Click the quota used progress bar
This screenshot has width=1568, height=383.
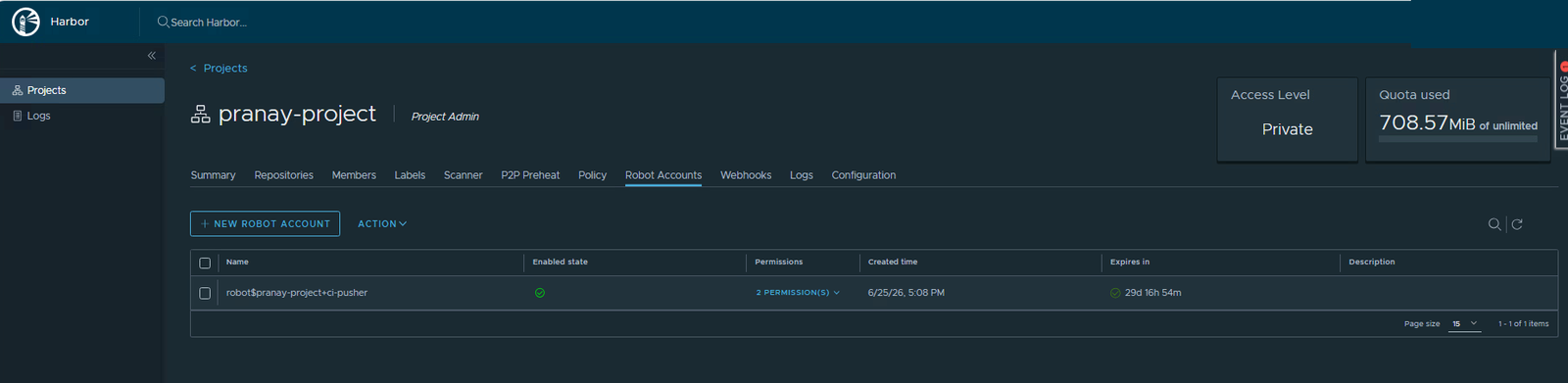point(1457,139)
